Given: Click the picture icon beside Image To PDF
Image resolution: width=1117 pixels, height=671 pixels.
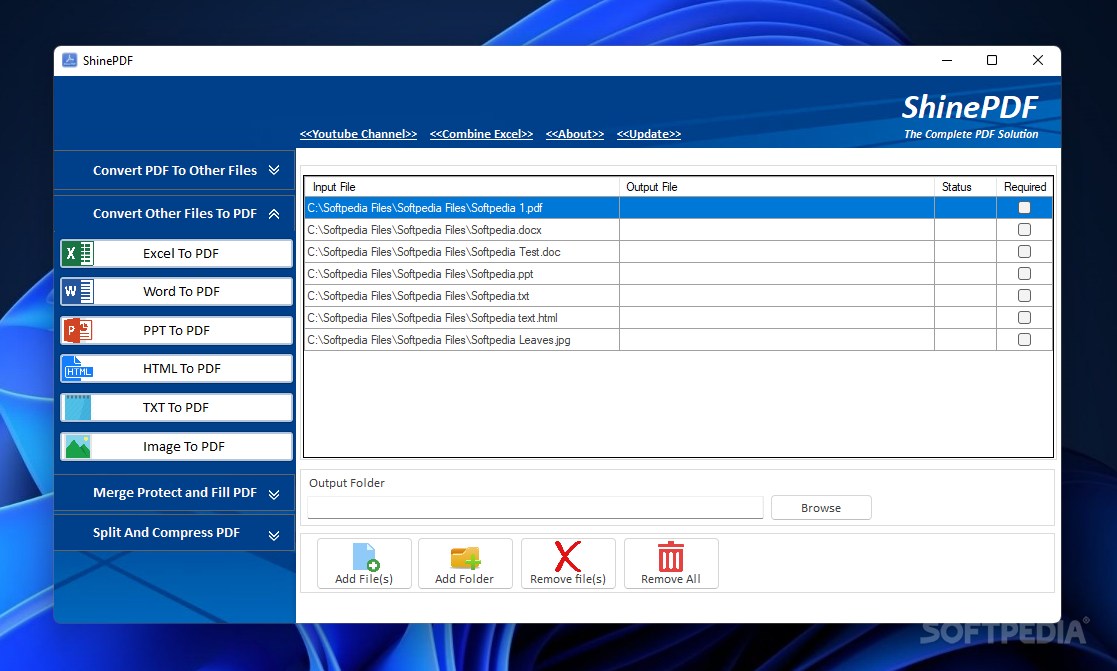Looking at the screenshot, I should click(x=78, y=447).
